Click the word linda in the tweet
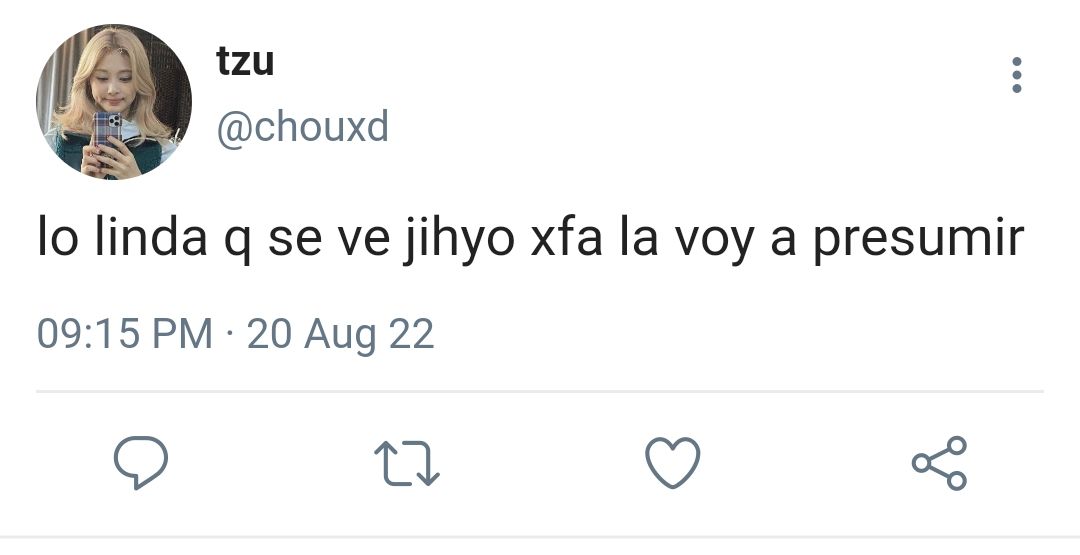The image size is (1080, 555). point(150,236)
